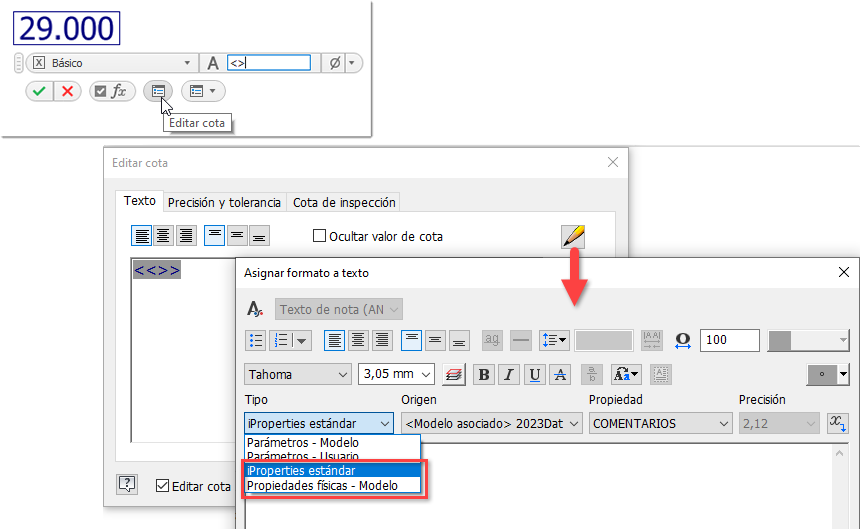This screenshot has width=860, height=529.
Task: Add the text parameter with x icon
Action: pyautogui.click(x=838, y=423)
